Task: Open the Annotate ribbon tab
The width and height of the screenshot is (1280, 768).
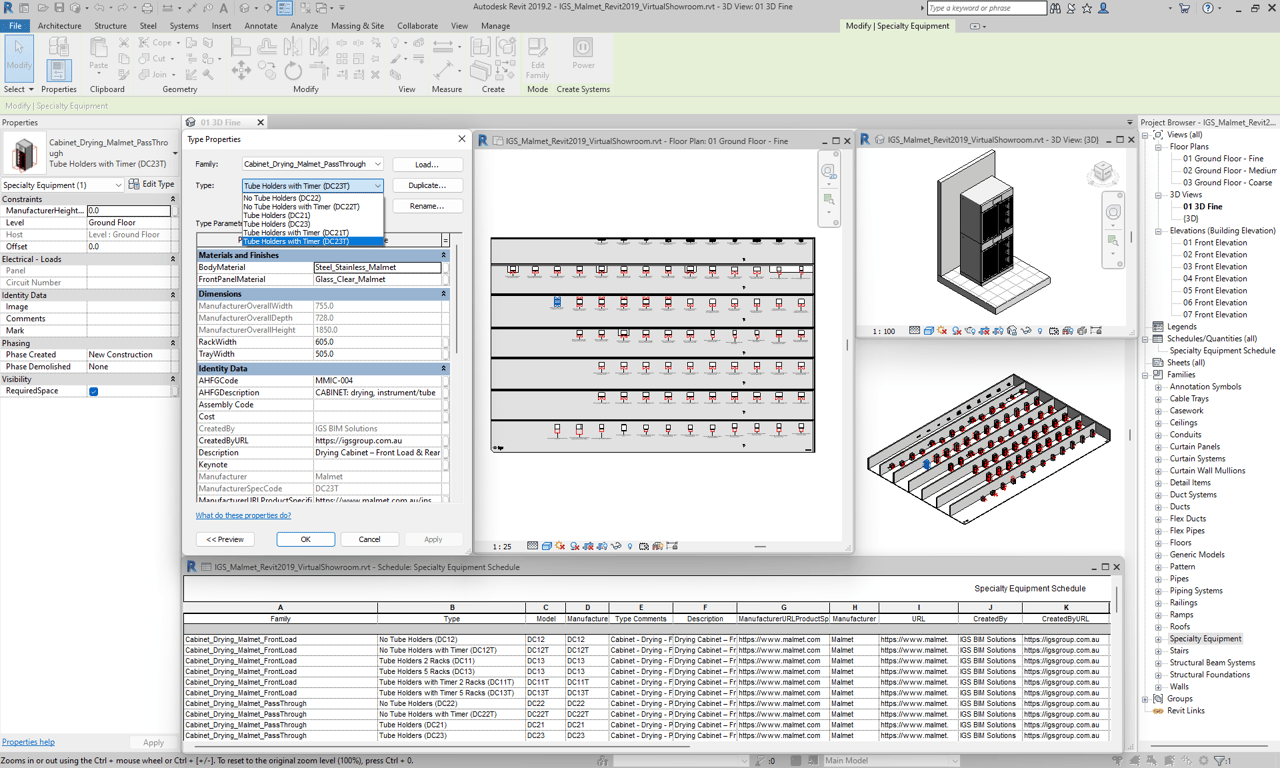Action: [261, 26]
